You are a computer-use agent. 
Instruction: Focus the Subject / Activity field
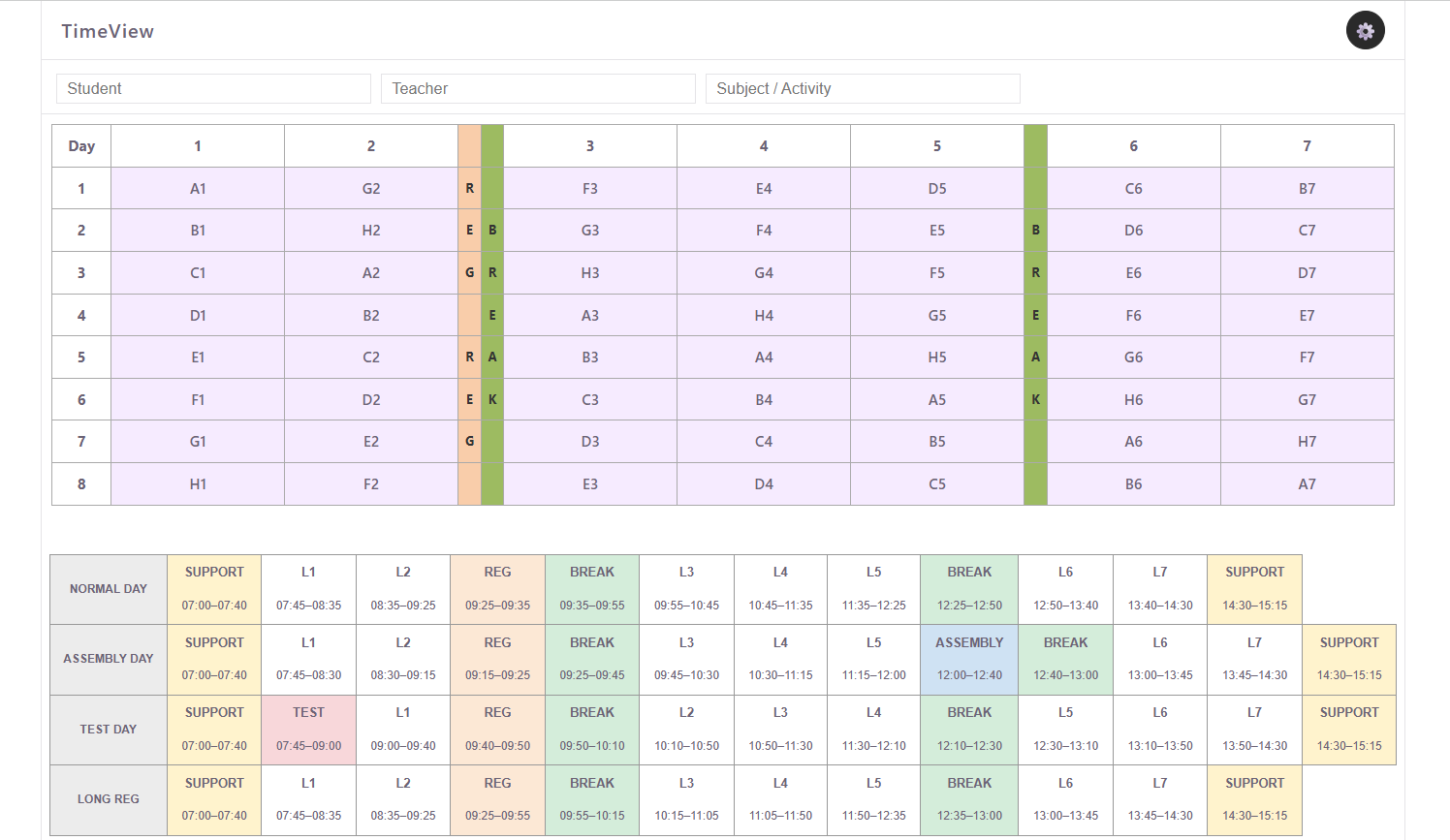pos(863,88)
